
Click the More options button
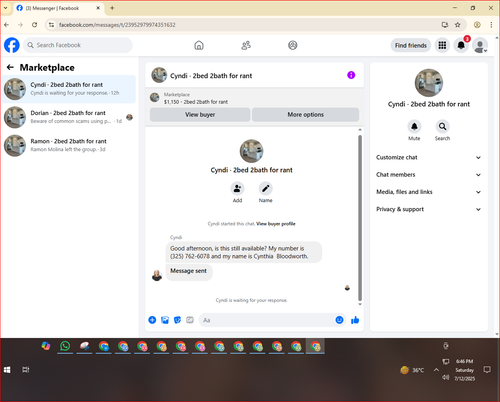305,115
